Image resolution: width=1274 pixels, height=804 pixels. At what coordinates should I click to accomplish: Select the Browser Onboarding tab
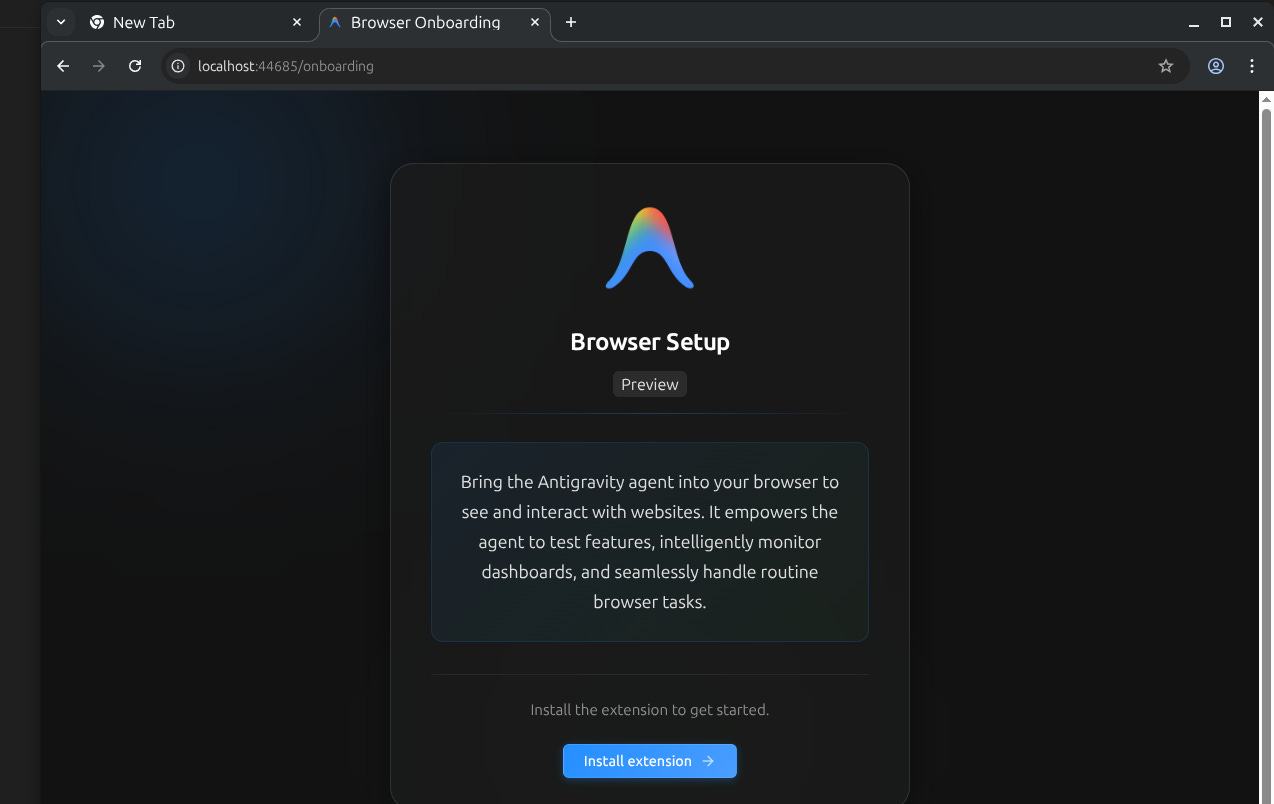click(434, 22)
